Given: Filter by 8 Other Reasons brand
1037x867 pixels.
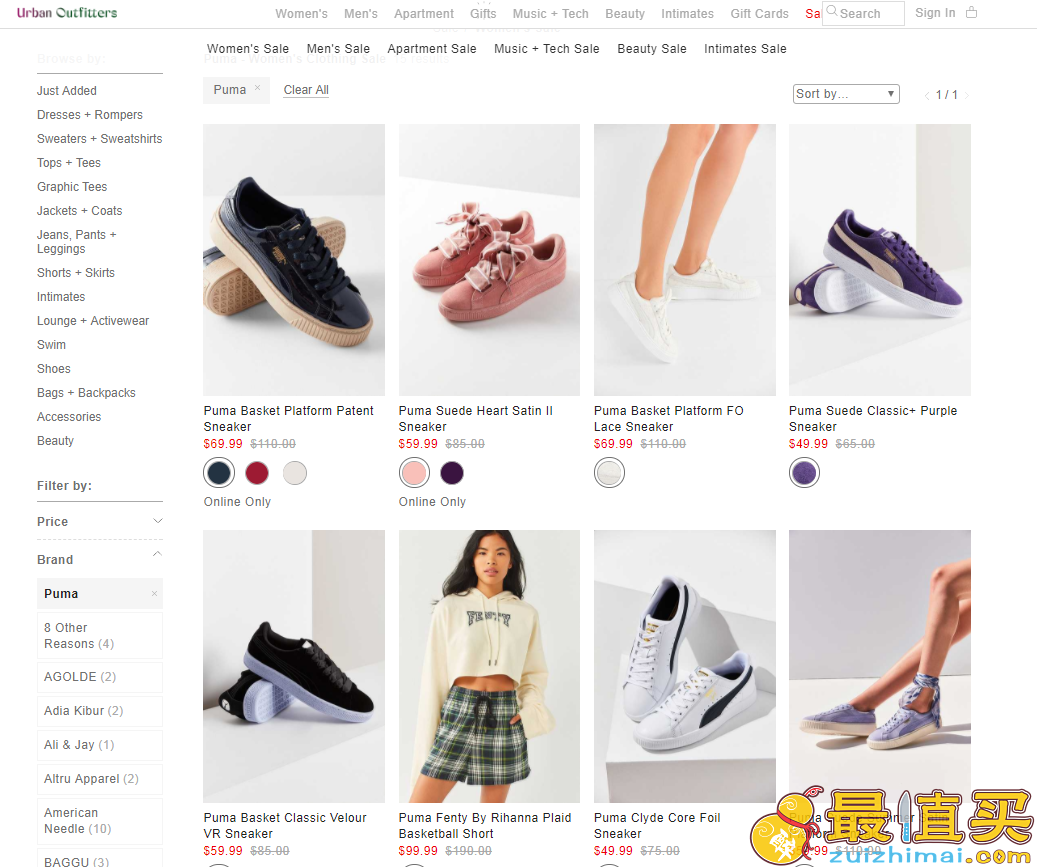Looking at the screenshot, I should click(x=100, y=636).
